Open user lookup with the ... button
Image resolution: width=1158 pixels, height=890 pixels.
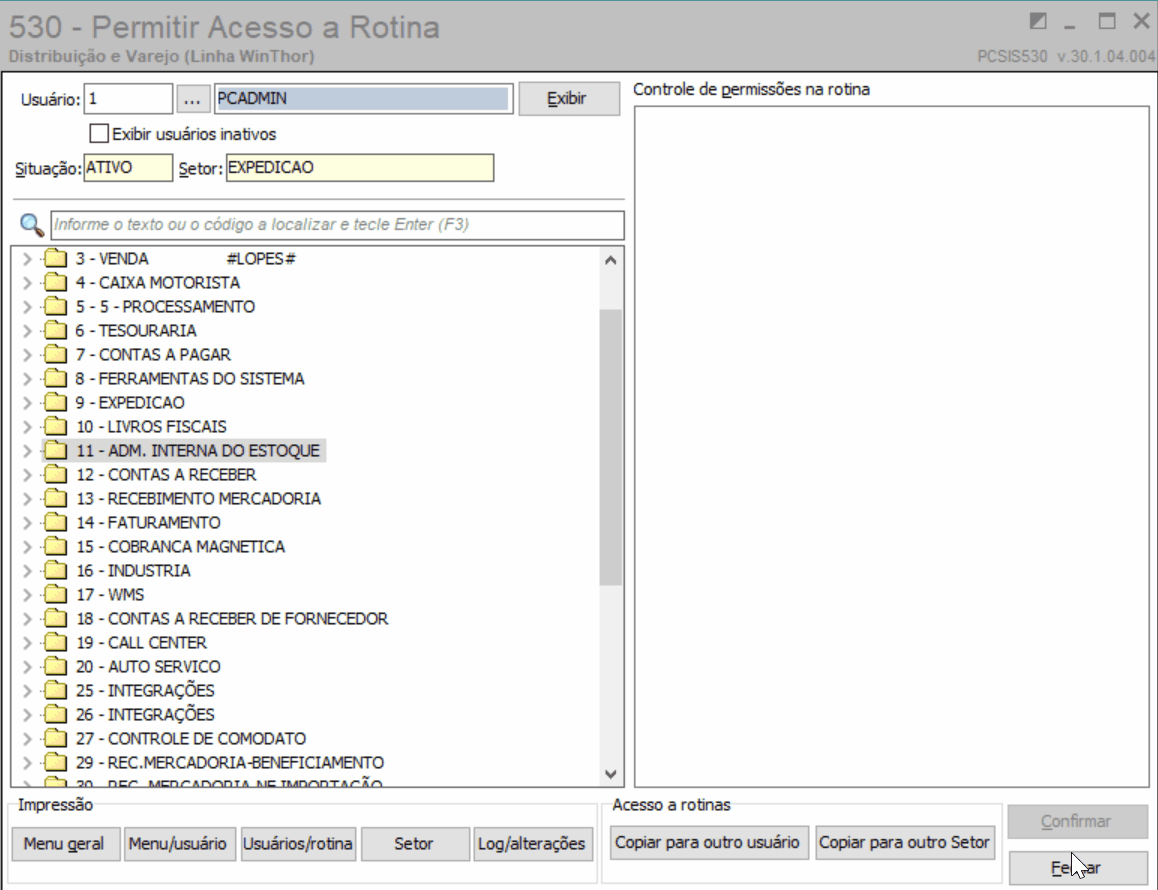coord(191,98)
